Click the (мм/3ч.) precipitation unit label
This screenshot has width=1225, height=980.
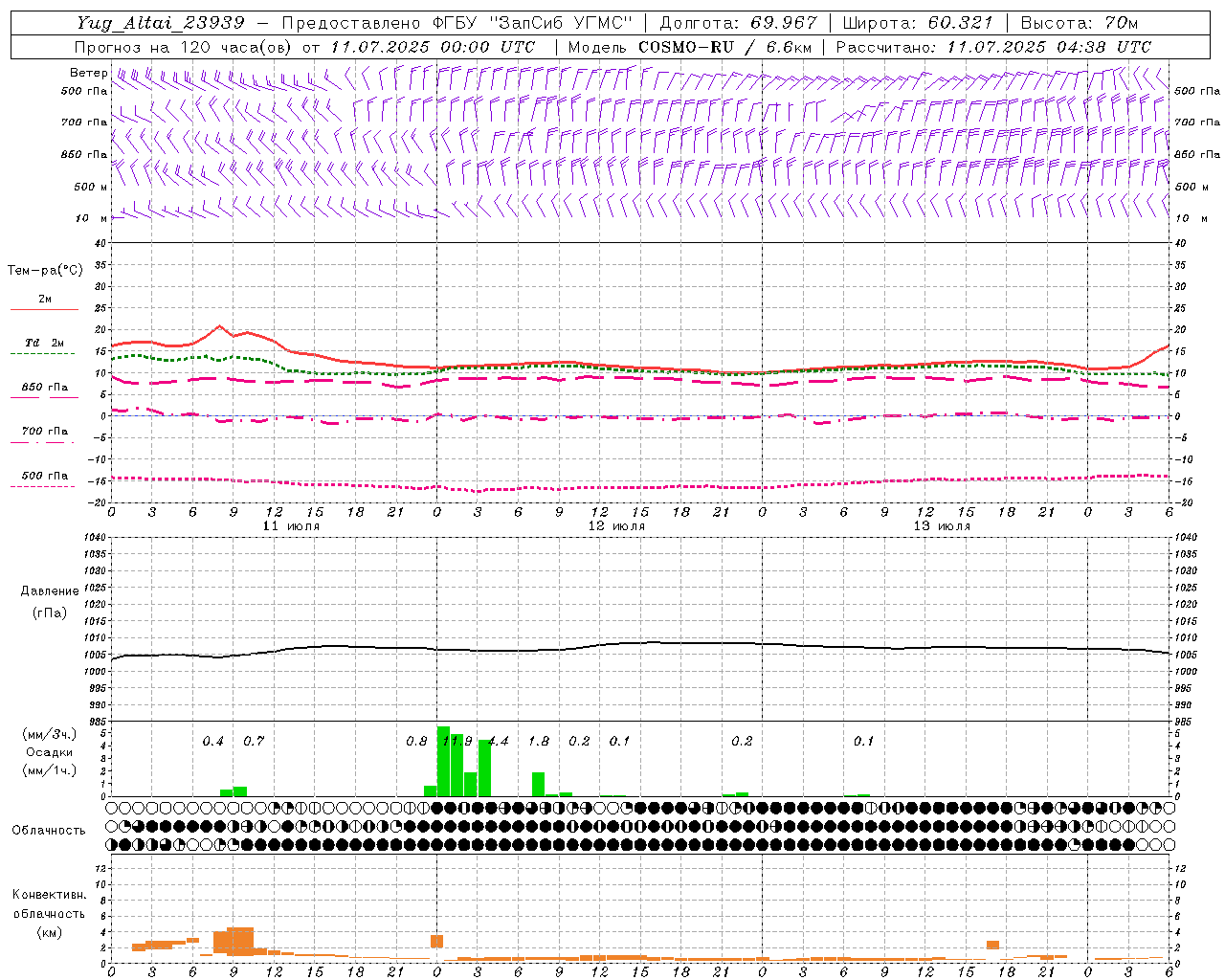point(49,734)
